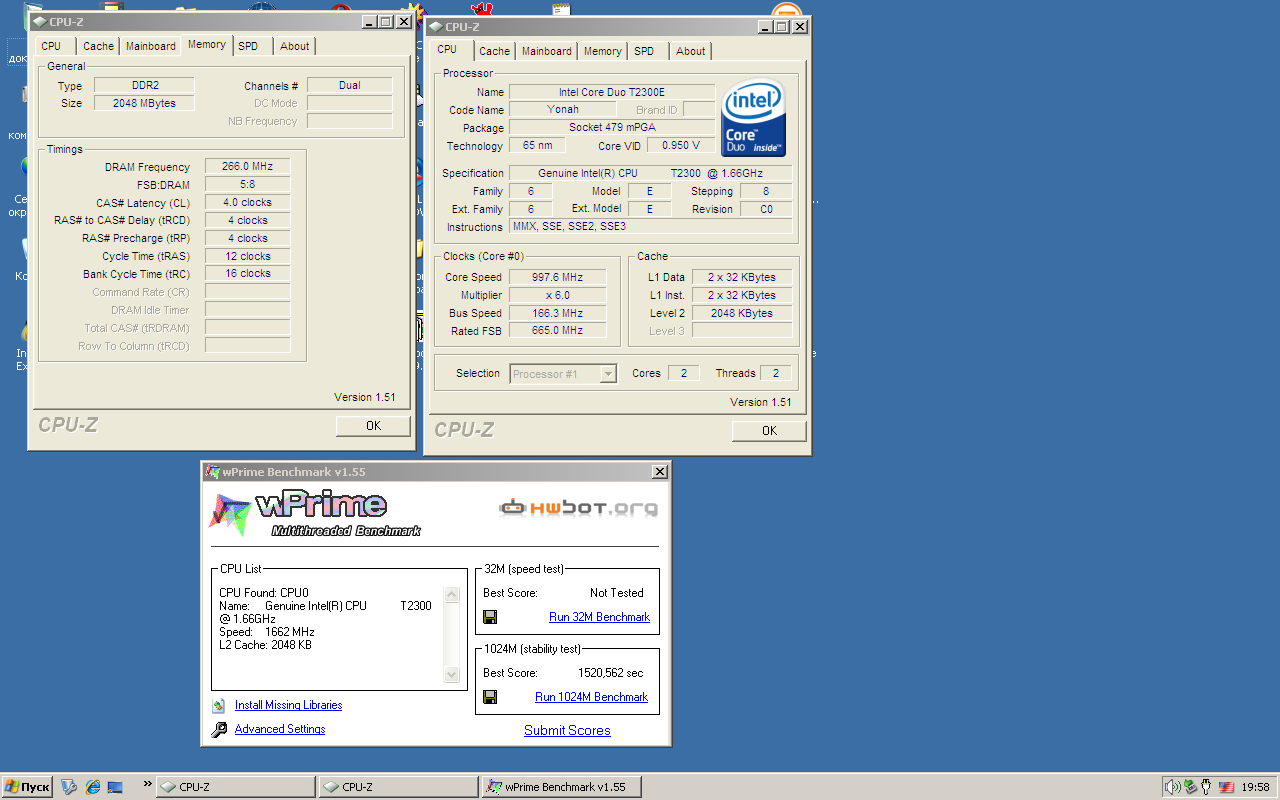Viewport: 1280px width, 800px height.
Task: Open the volume speaker icon in system tray
Action: (1172, 787)
